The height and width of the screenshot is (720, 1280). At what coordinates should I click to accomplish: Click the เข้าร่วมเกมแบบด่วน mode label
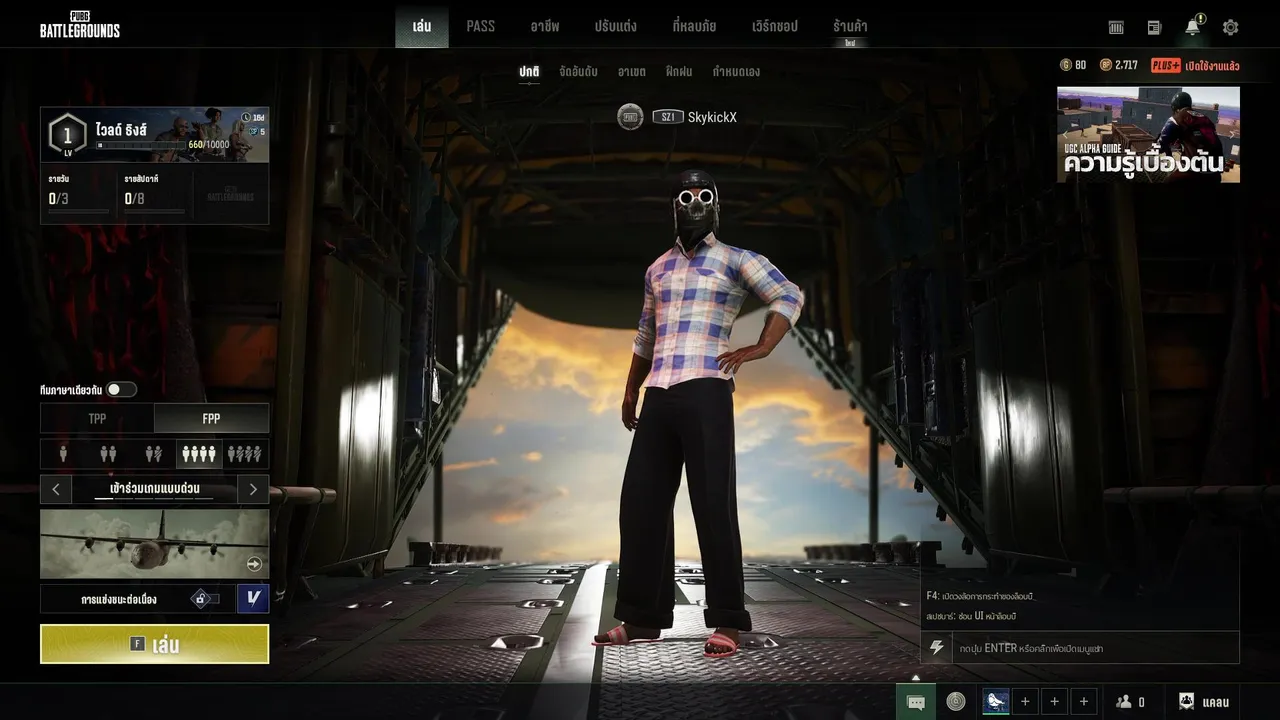tap(155, 489)
